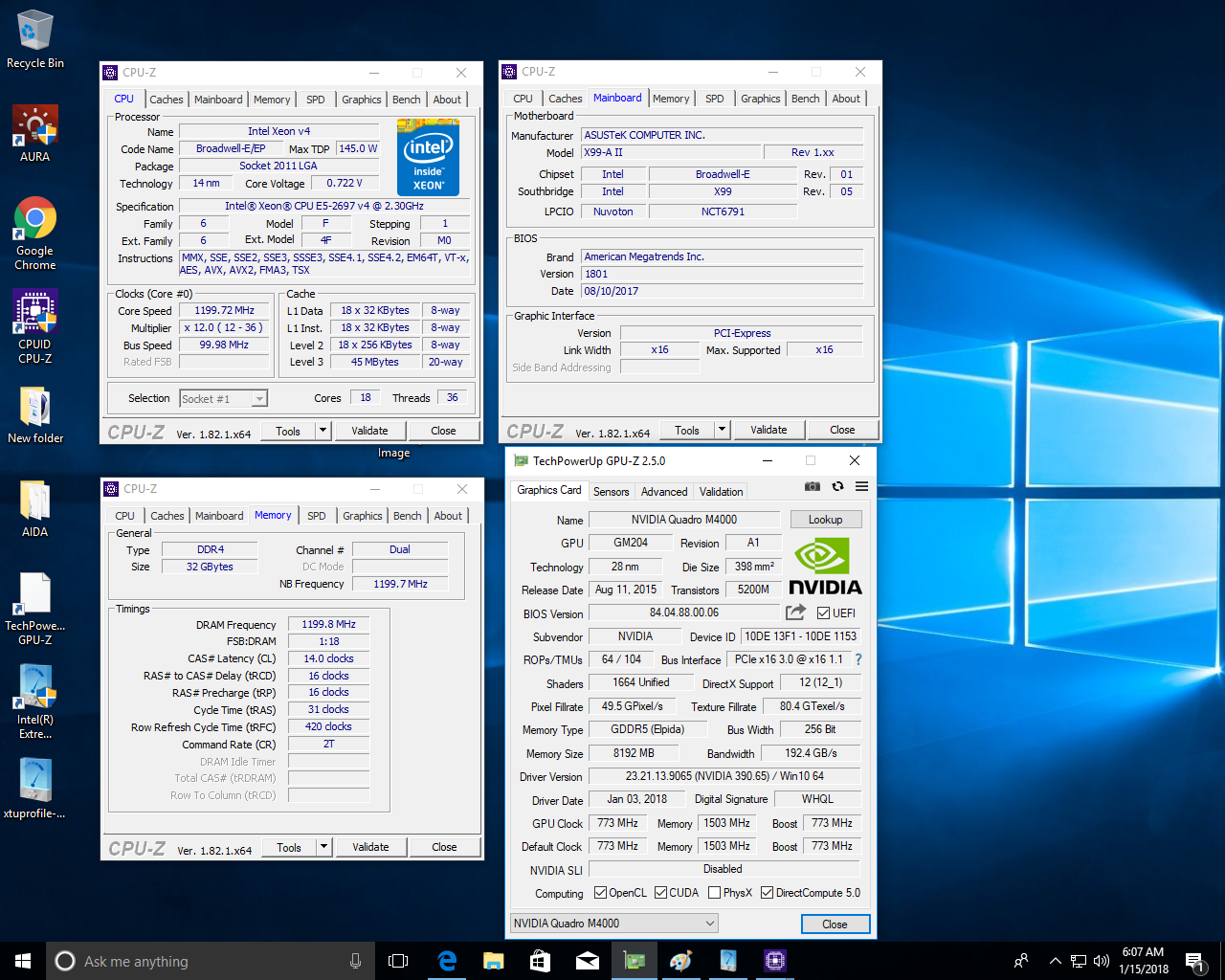This screenshot has width=1225, height=980.
Task: Toggle the OpenCL computing checkbox
Action: [x=600, y=893]
